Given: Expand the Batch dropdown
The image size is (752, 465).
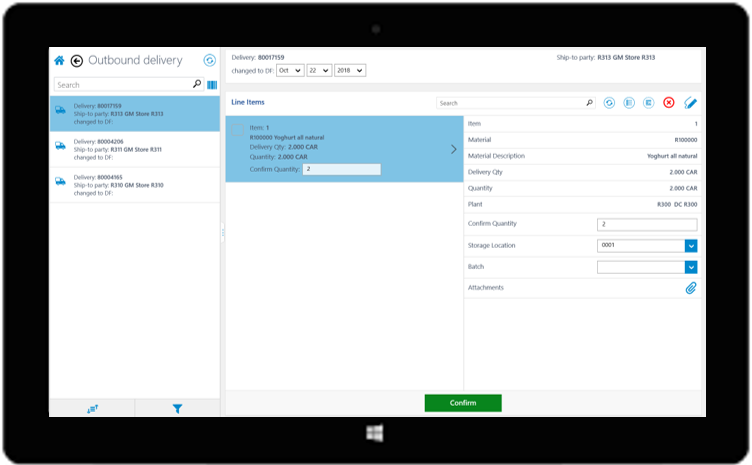Looking at the screenshot, I should [x=690, y=267].
